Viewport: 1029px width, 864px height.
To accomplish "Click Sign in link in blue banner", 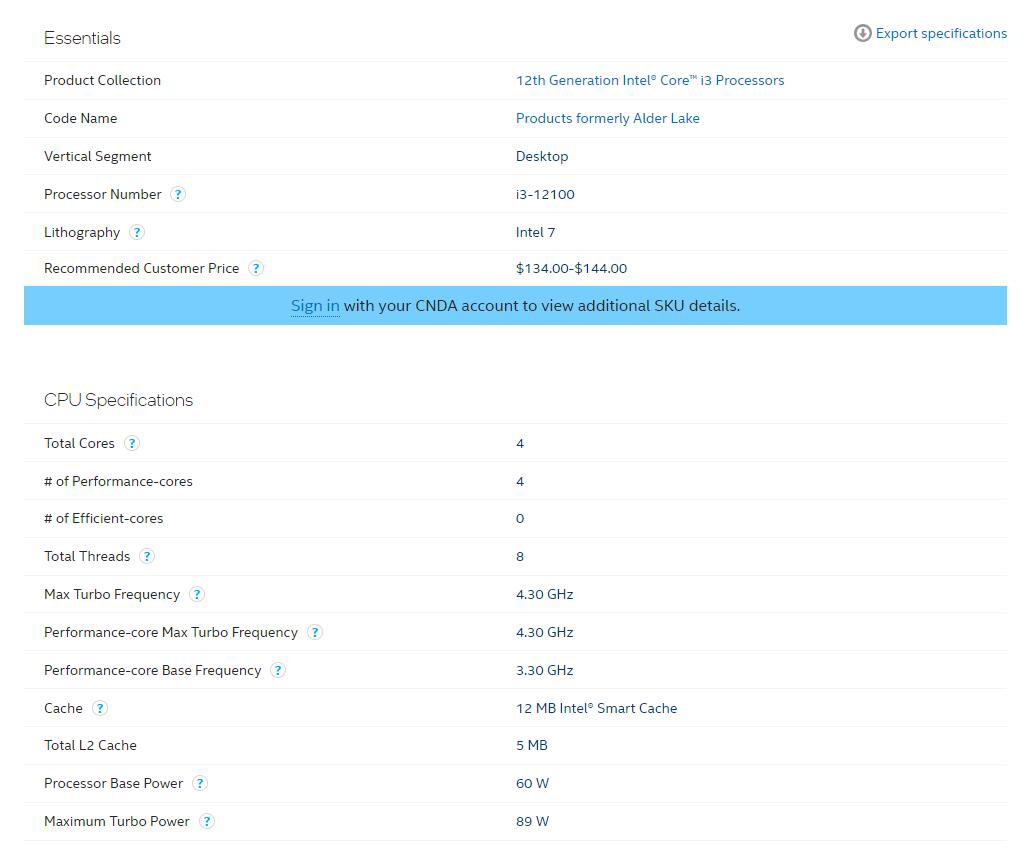I will point(315,306).
